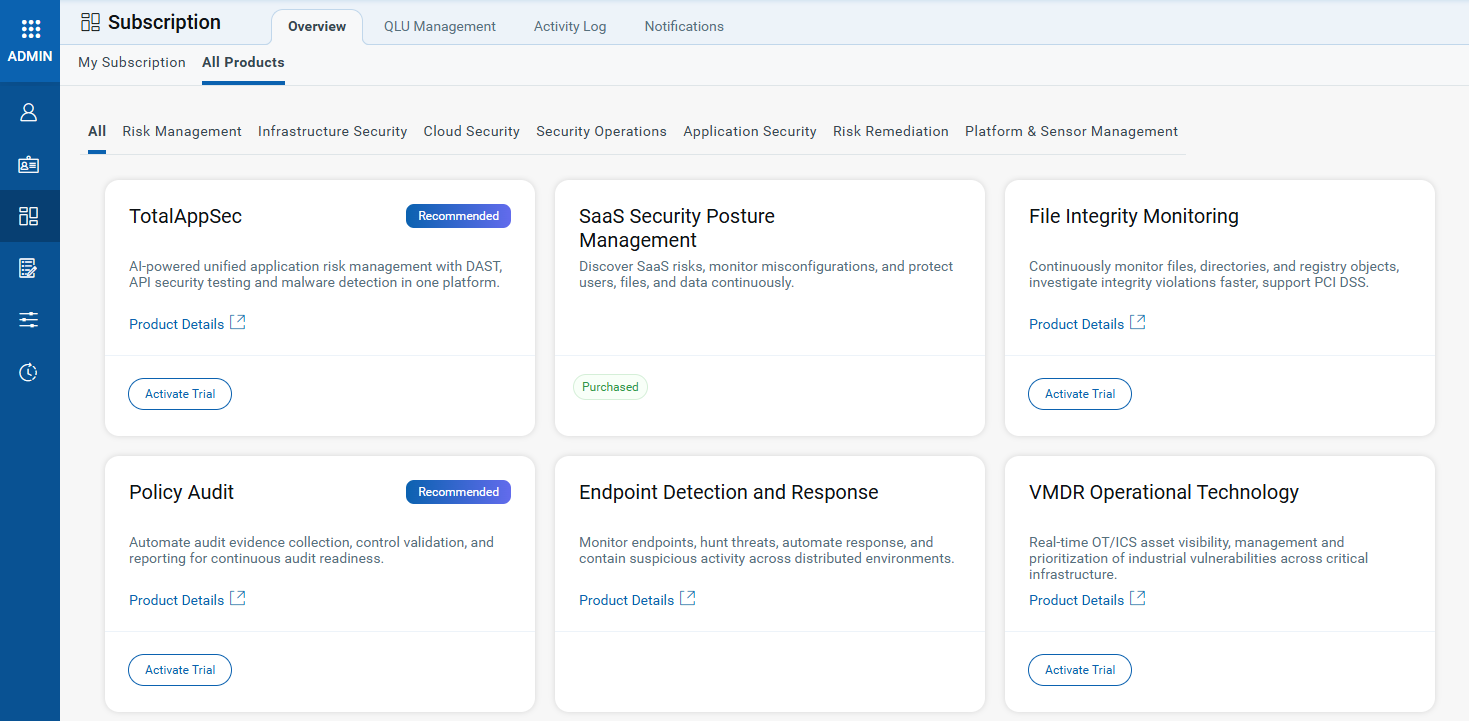Filter products by Risk Management
The height and width of the screenshot is (721, 1469).
[182, 131]
